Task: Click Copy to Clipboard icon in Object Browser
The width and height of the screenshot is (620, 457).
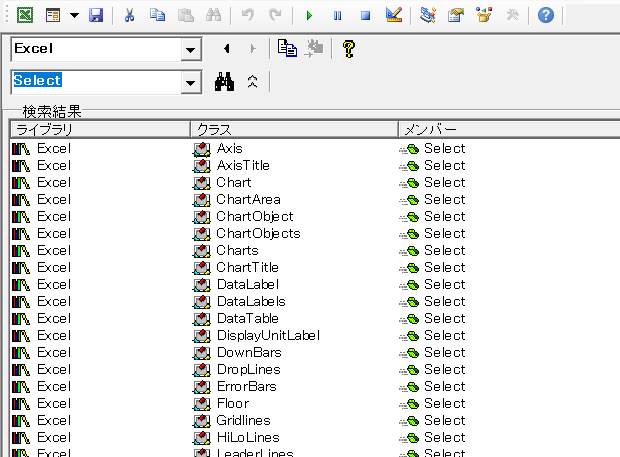Action: 287,49
